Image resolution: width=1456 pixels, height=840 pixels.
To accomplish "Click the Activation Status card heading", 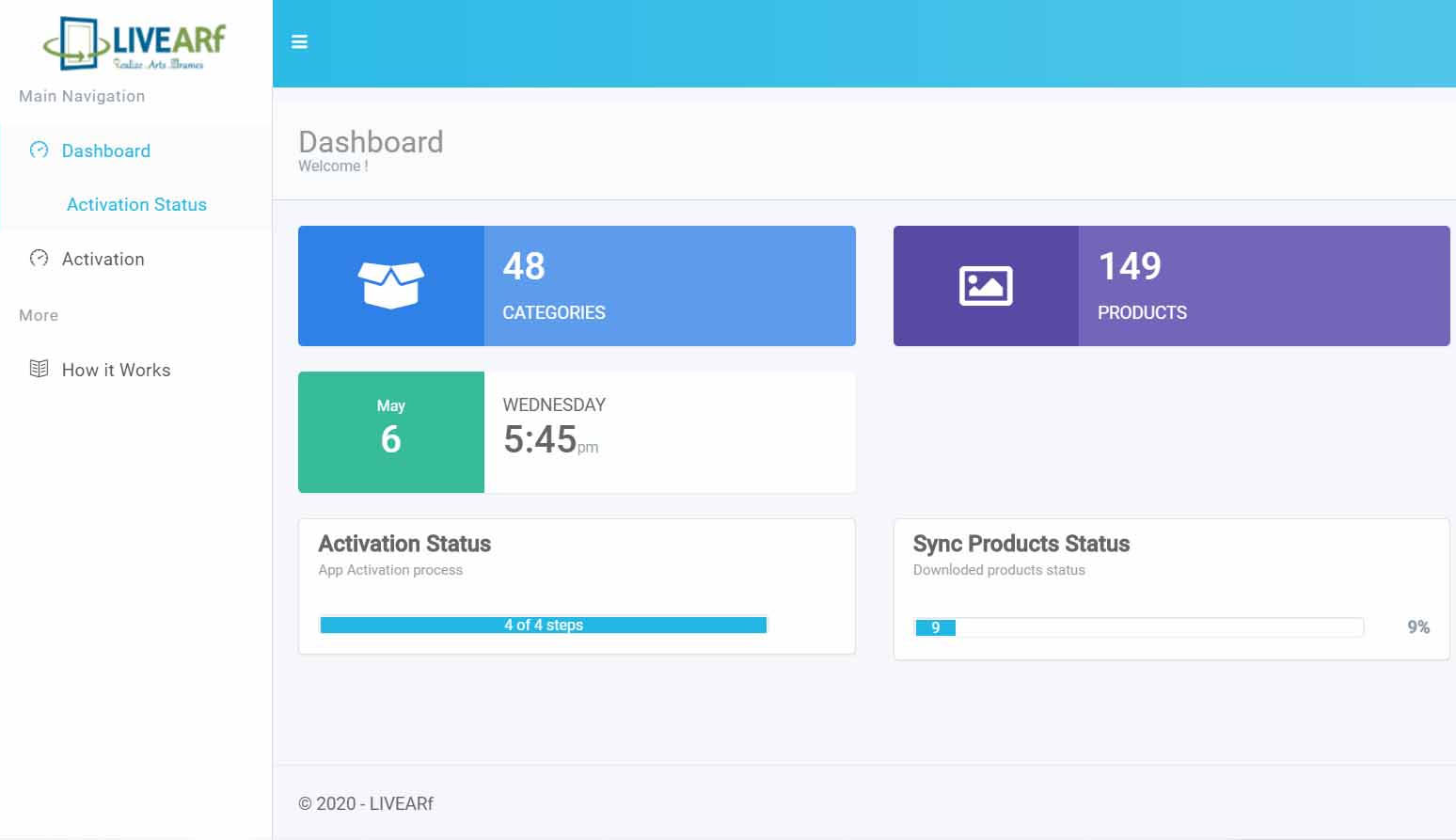I will (x=404, y=544).
